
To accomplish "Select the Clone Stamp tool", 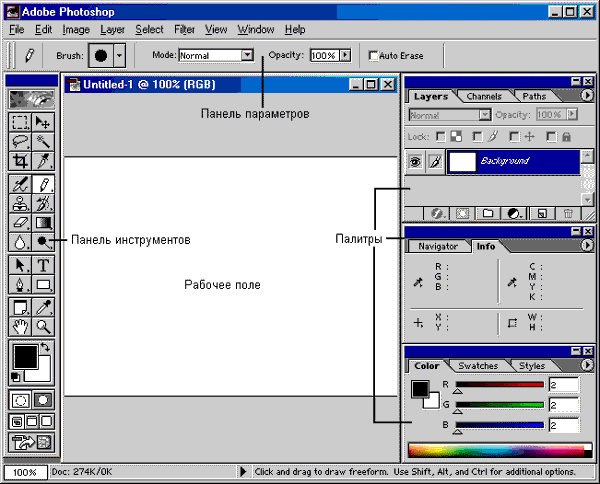I will click(20, 203).
